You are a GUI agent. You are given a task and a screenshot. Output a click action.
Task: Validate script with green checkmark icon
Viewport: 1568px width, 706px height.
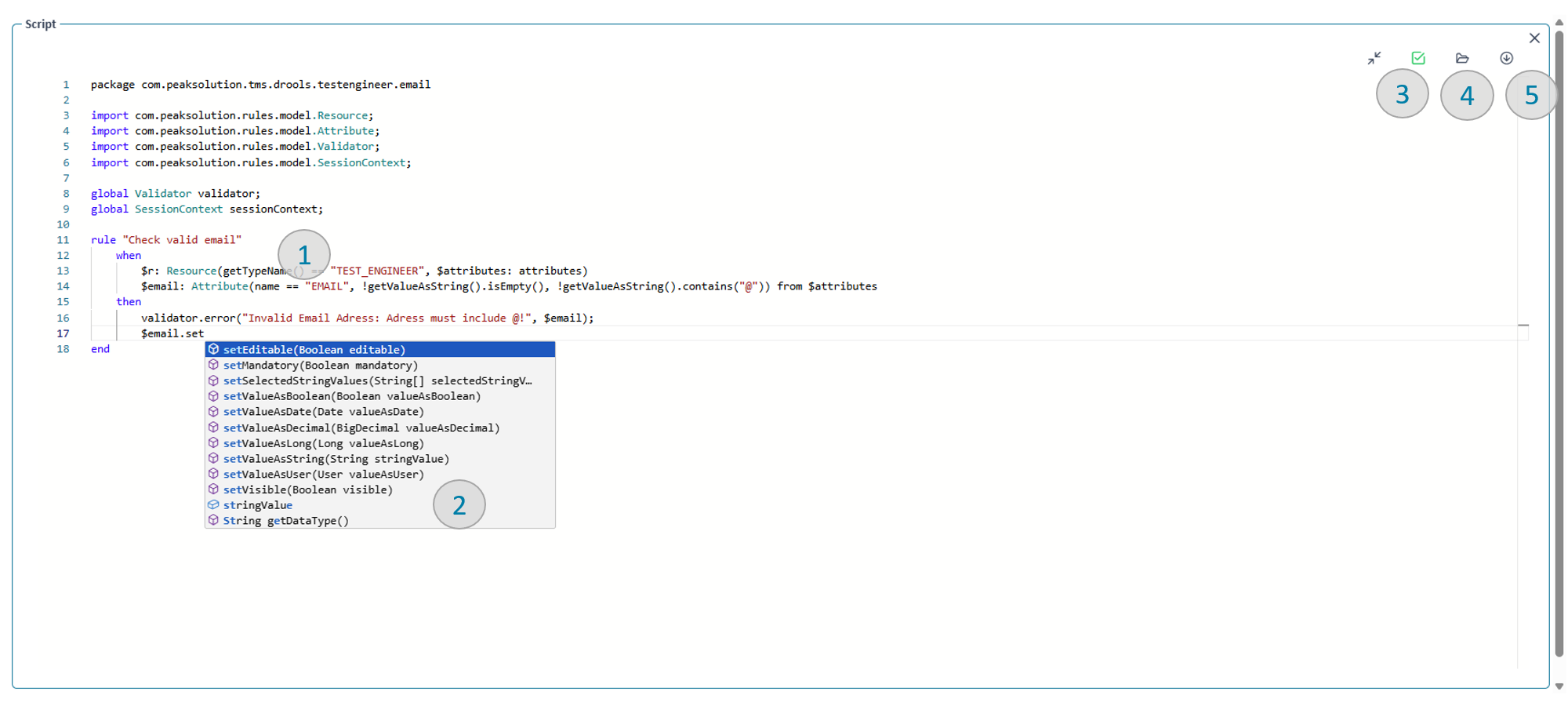pos(1418,58)
